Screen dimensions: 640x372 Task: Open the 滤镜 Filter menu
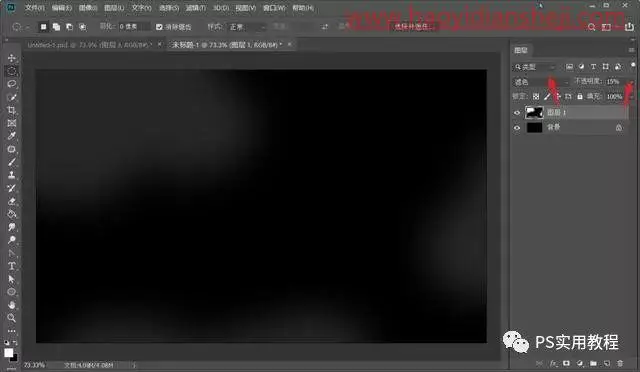(196, 8)
